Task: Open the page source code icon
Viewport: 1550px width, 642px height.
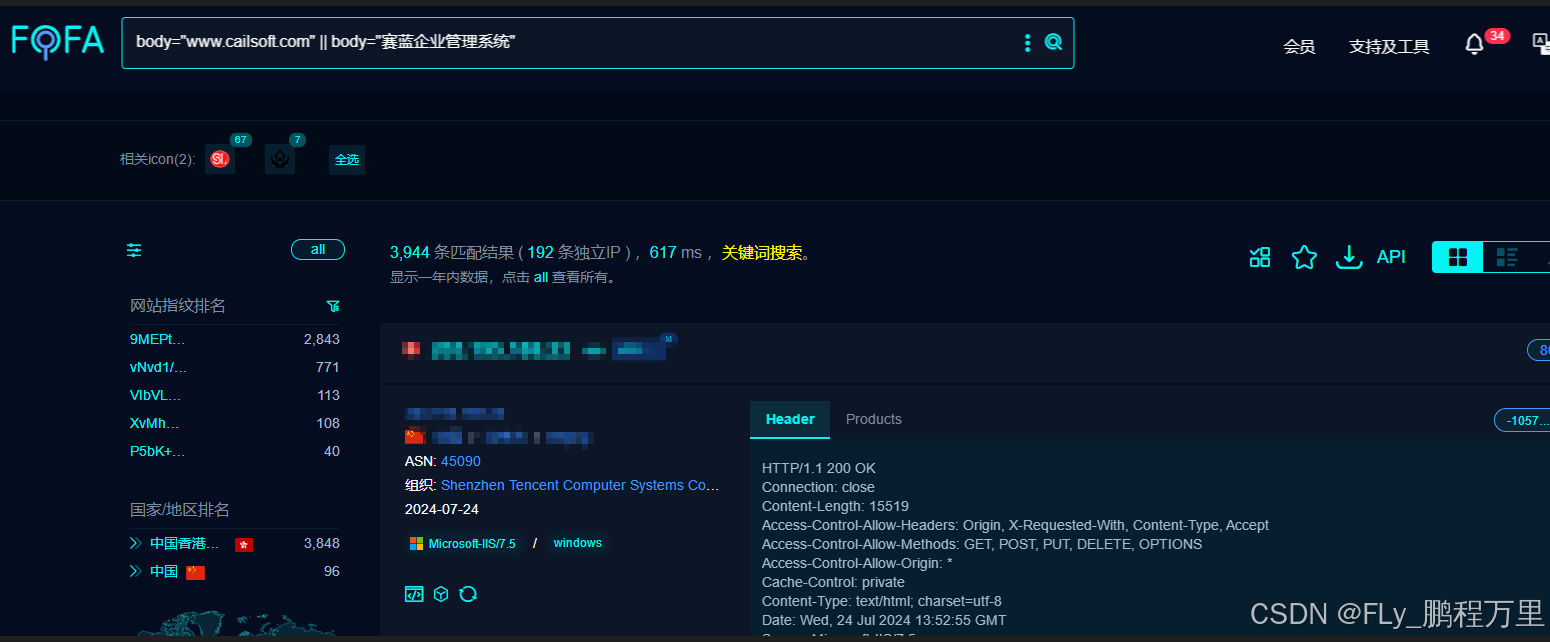Action: pyautogui.click(x=414, y=594)
